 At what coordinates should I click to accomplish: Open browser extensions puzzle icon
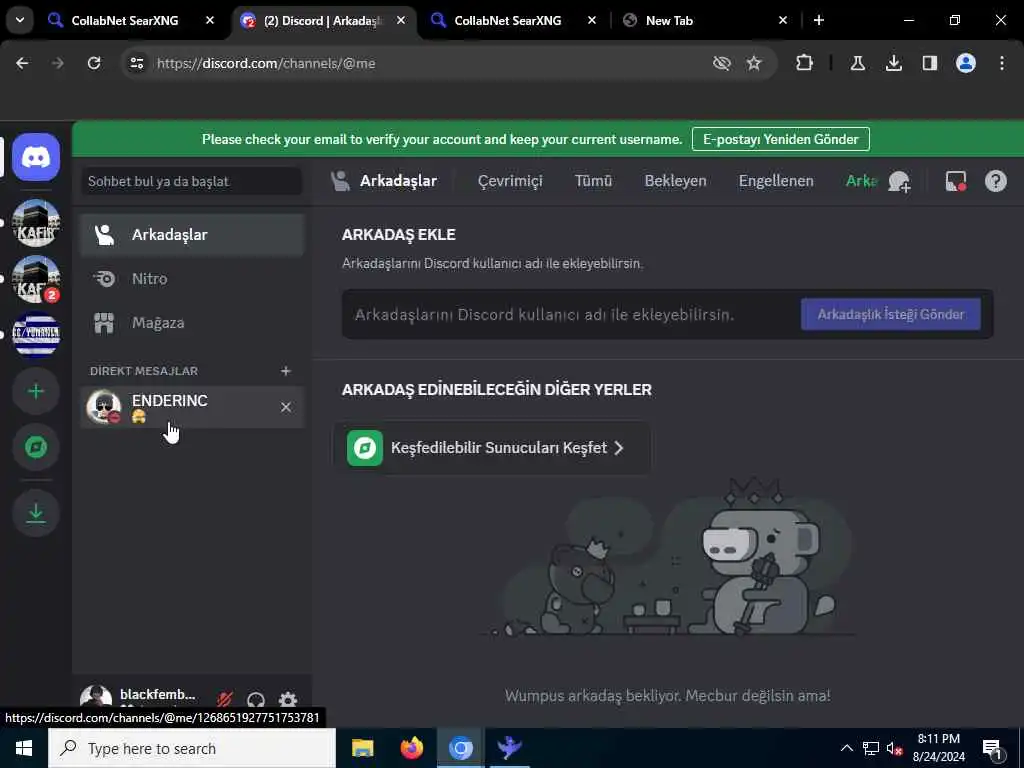coord(805,63)
